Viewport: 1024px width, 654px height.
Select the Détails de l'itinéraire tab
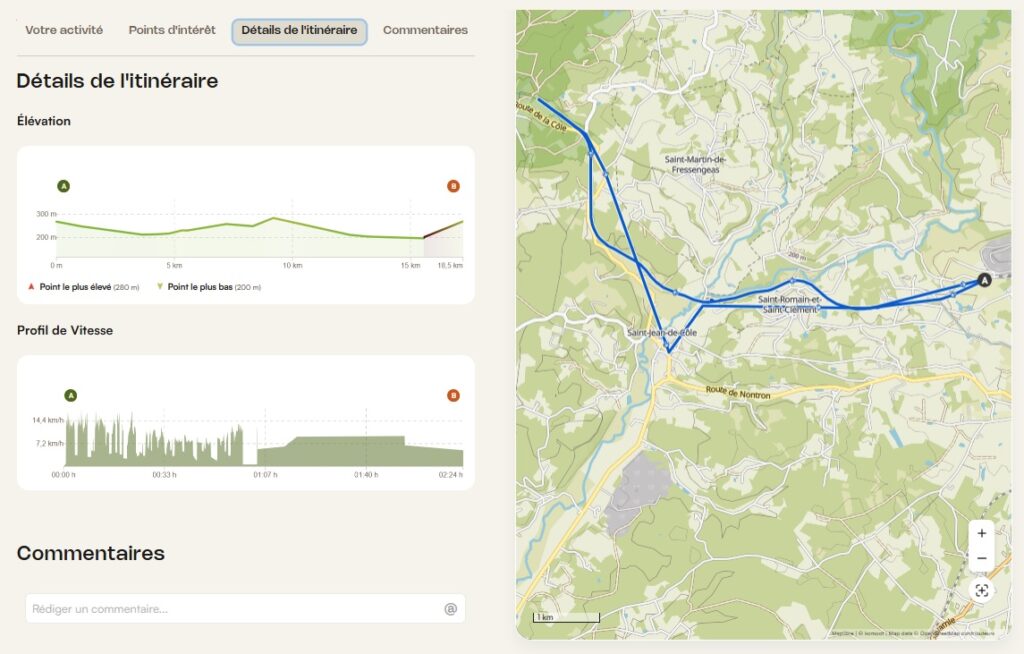click(x=299, y=31)
